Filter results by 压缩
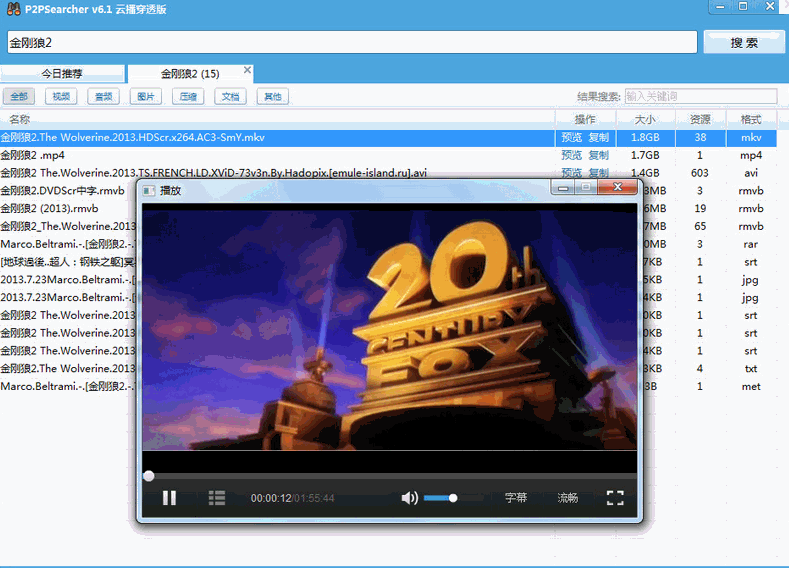The height and width of the screenshot is (568, 789). coord(188,96)
